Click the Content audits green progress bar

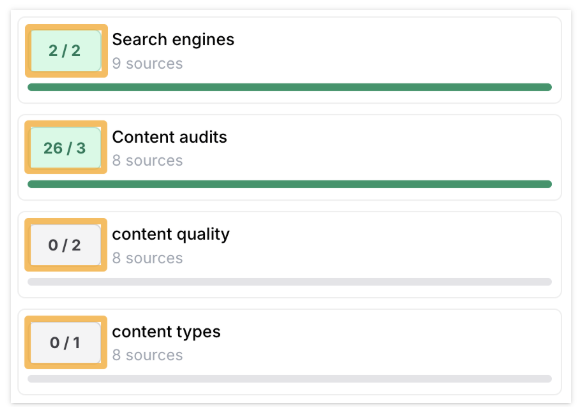pyautogui.click(x=290, y=184)
